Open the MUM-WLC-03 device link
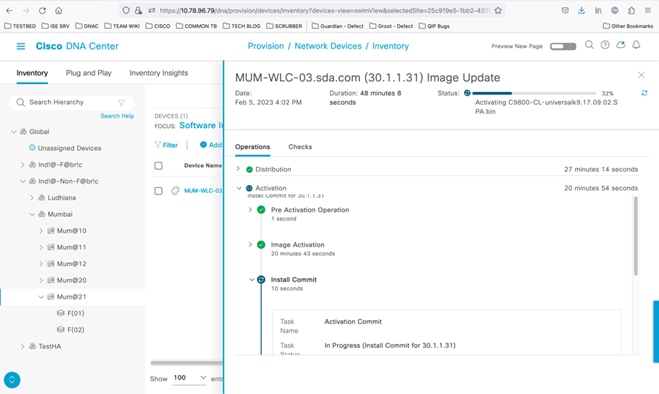Screen dimensions: 659x394 tap(203, 191)
